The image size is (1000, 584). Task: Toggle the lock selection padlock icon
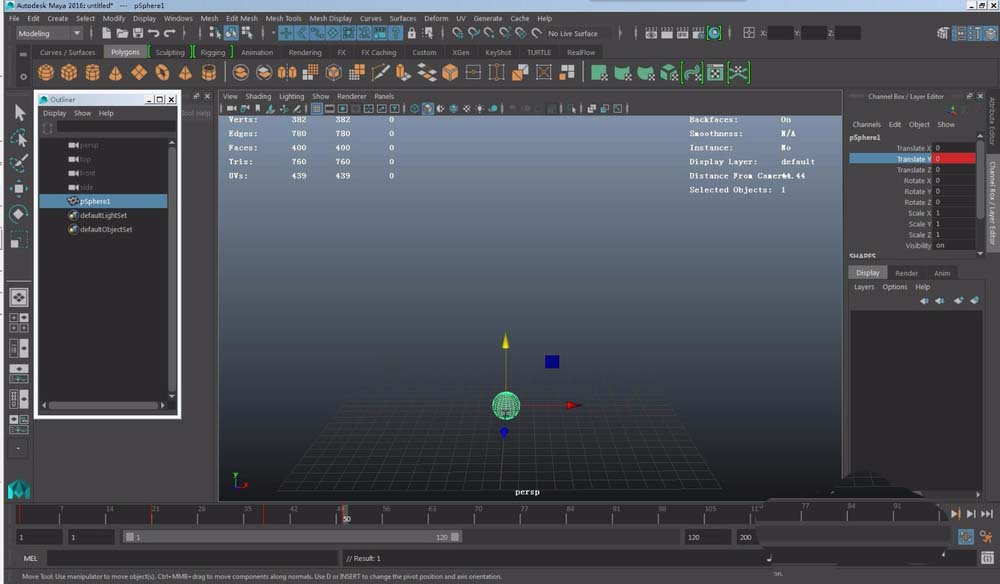pos(412,33)
